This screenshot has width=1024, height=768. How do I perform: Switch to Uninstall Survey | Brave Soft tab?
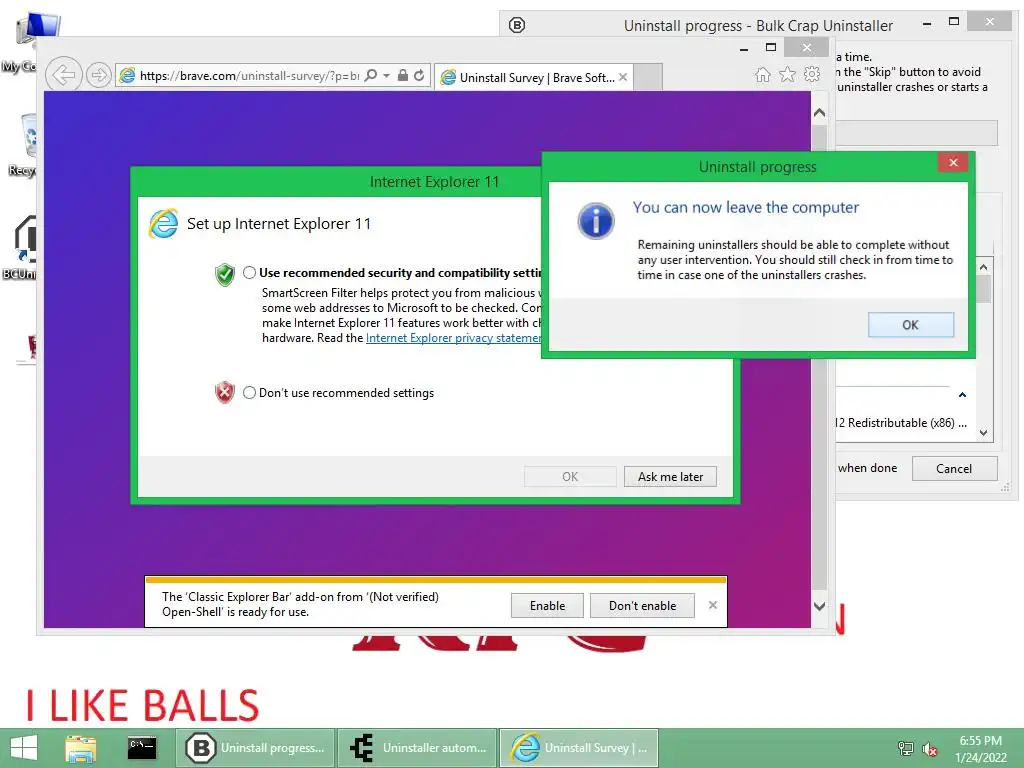[536, 77]
